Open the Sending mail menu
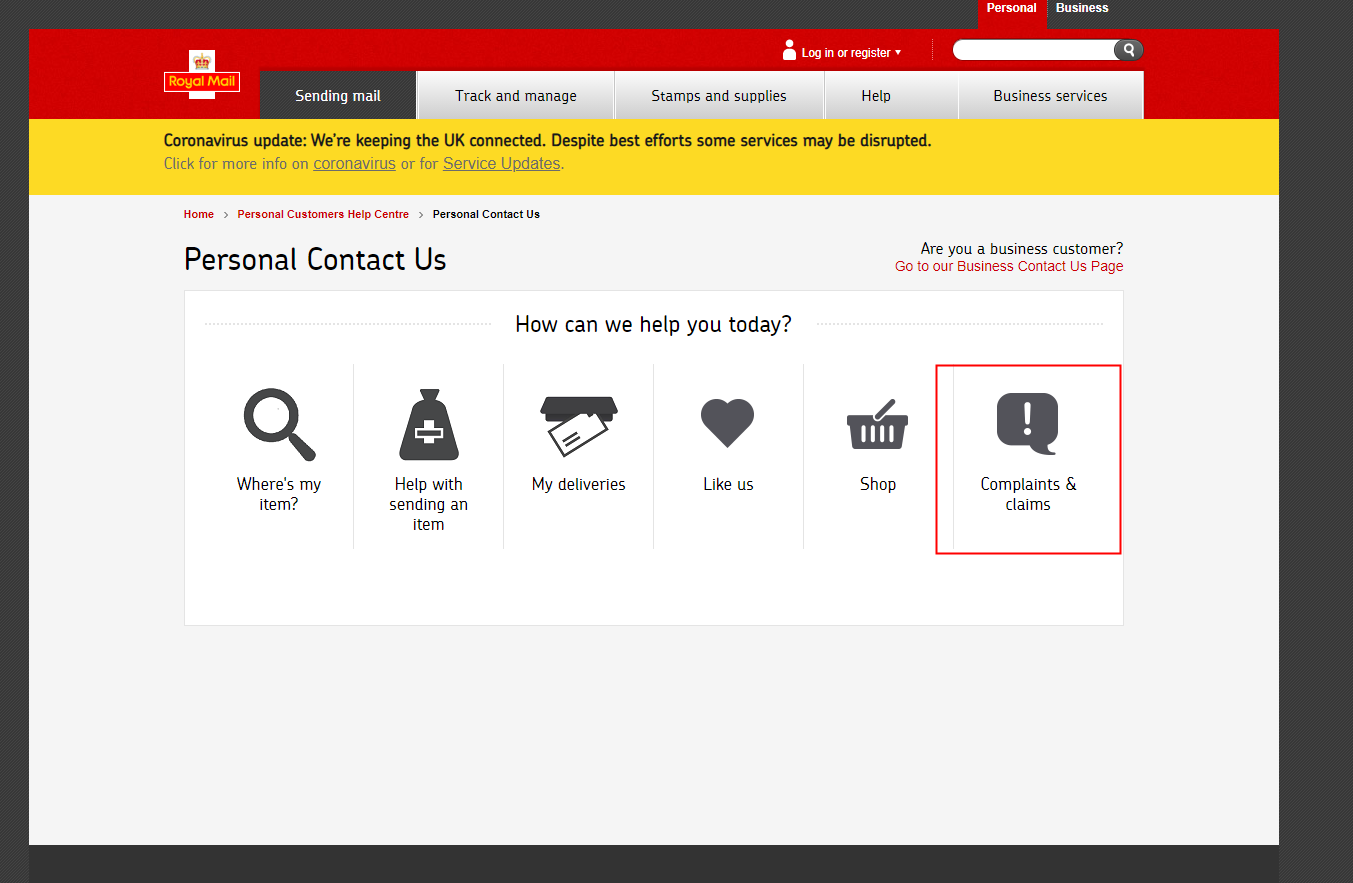Viewport: 1353px width, 883px height. click(338, 96)
